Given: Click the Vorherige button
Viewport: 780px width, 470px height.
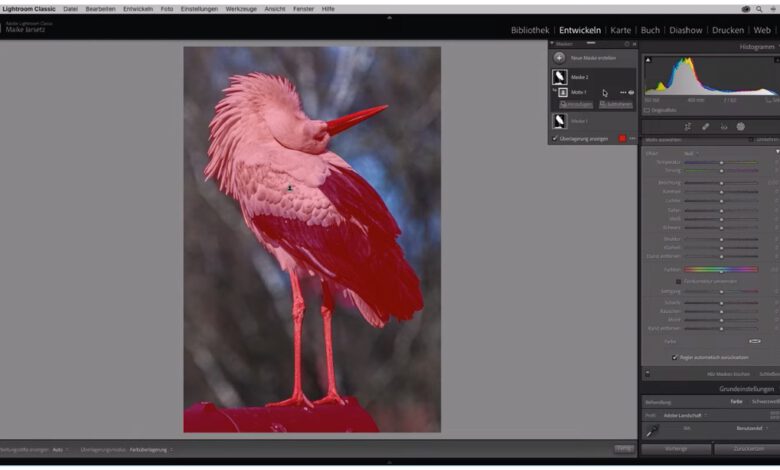Looking at the screenshot, I should [675, 450].
